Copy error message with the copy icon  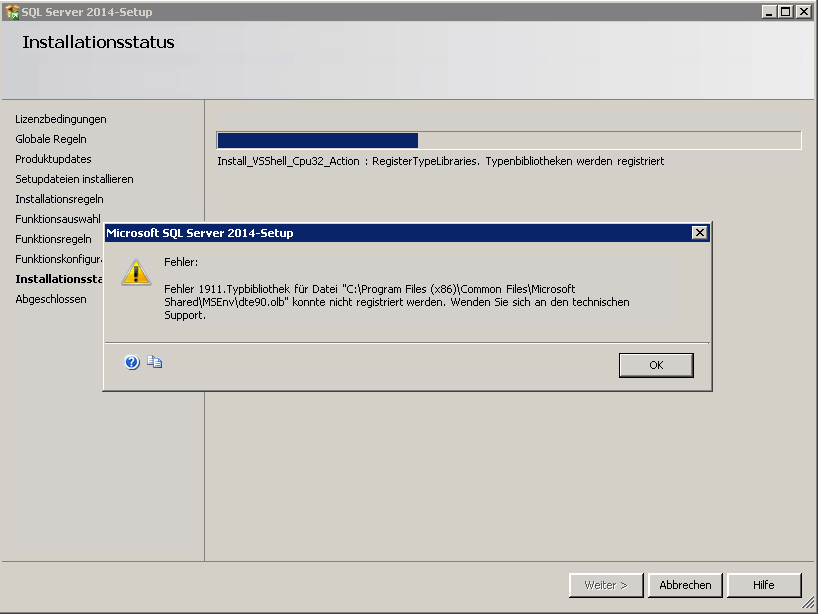154,362
